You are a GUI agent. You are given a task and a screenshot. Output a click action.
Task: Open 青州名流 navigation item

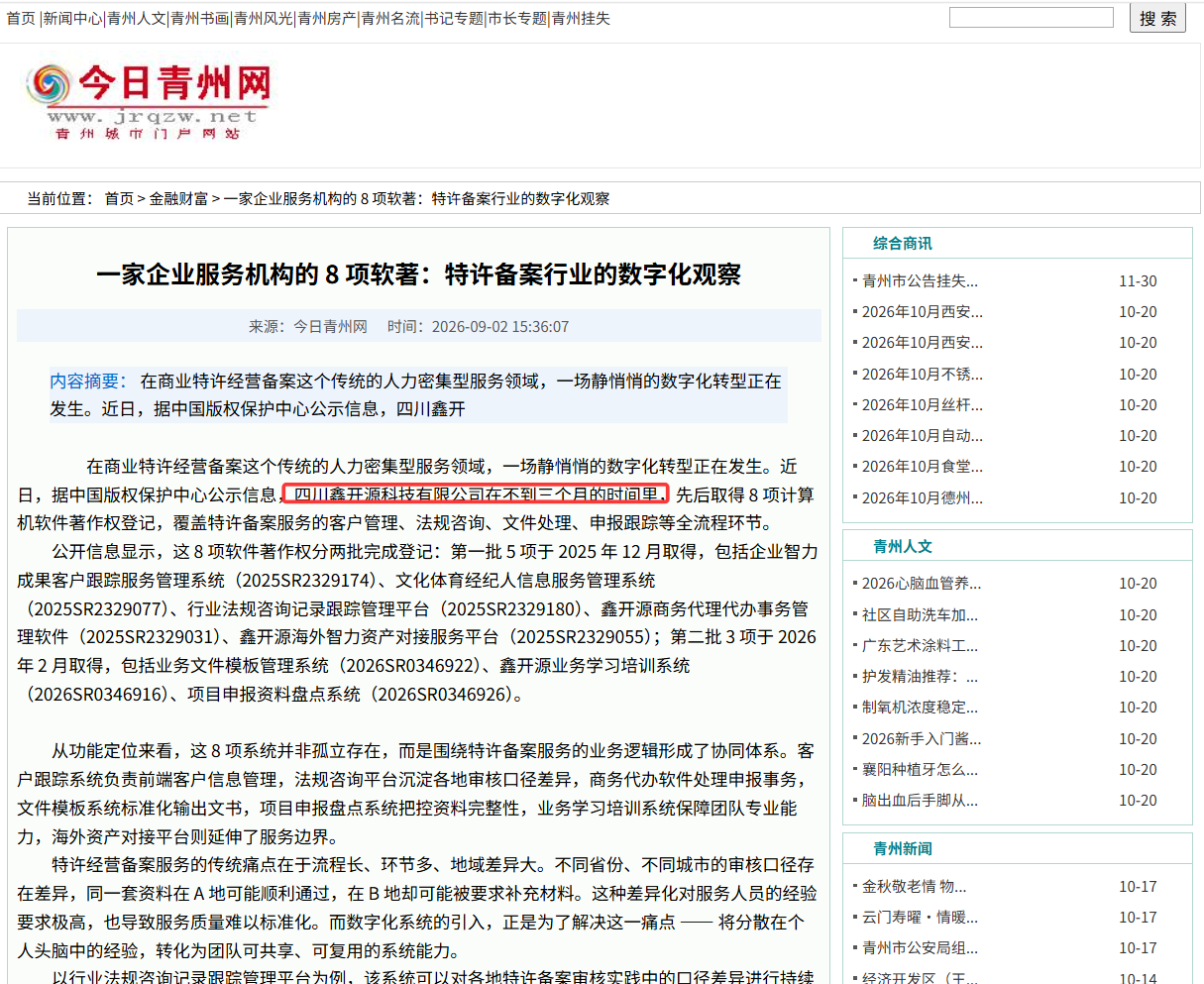tap(389, 18)
